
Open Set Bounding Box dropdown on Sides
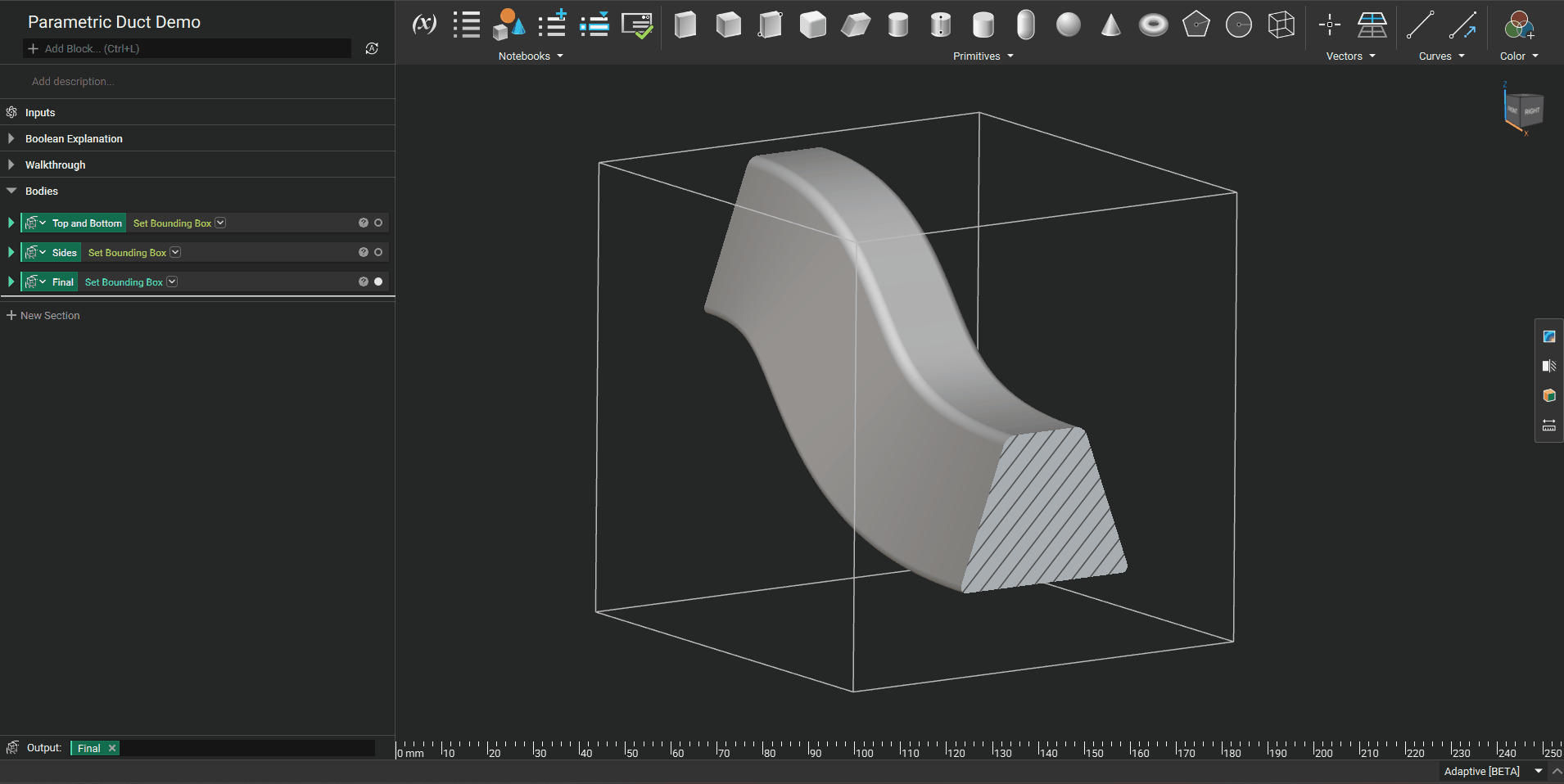[x=175, y=252]
